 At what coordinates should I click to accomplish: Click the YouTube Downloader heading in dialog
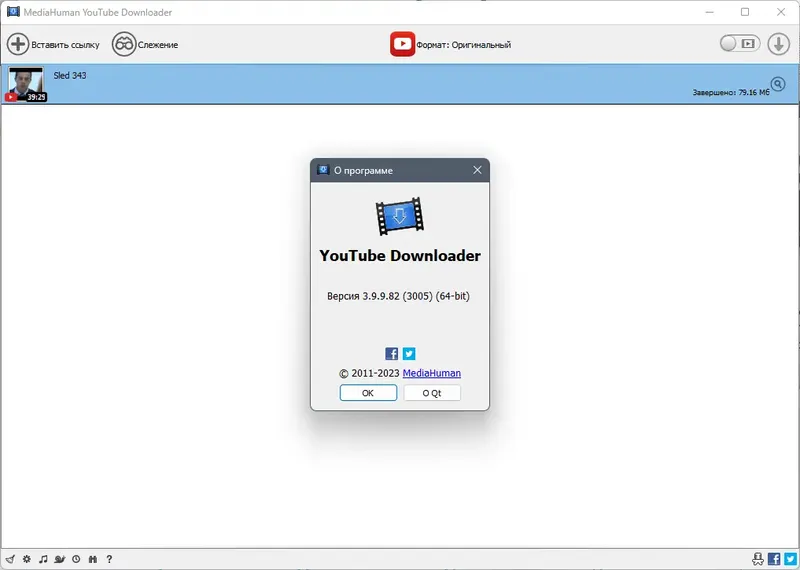click(x=400, y=256)
